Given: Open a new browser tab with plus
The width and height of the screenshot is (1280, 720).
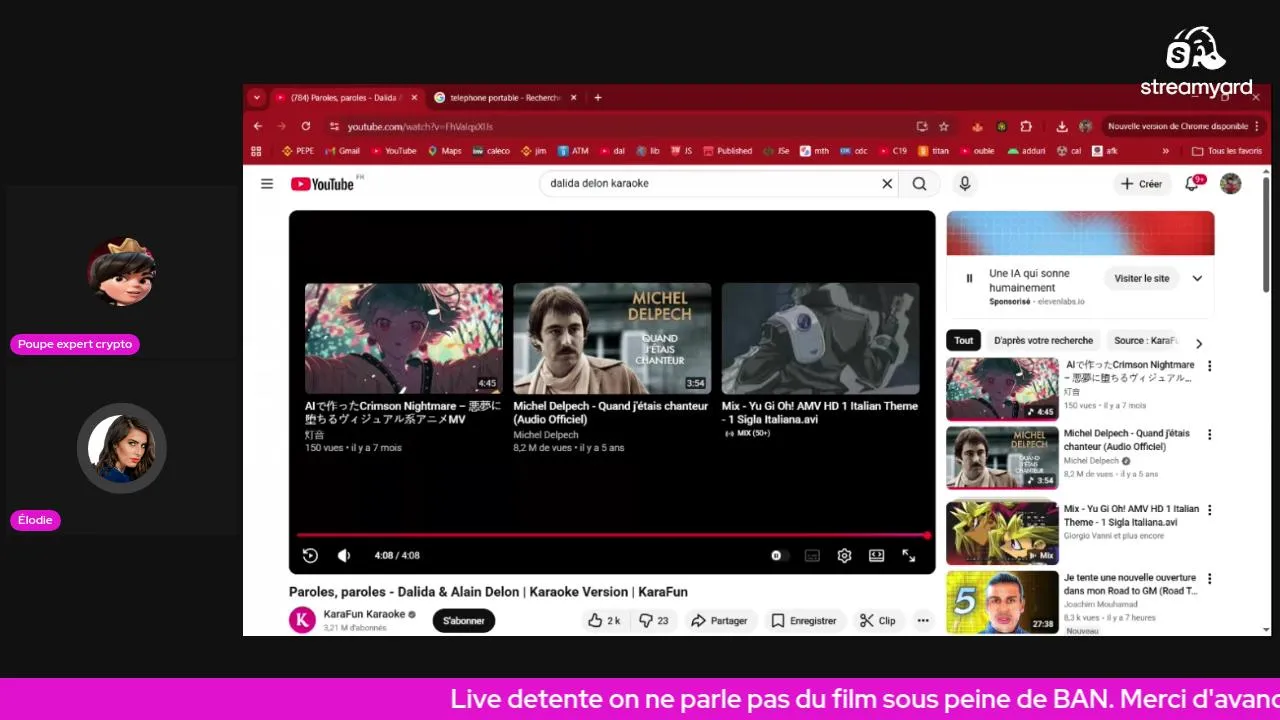Looking at the screenshot, I should pos(598,98).
